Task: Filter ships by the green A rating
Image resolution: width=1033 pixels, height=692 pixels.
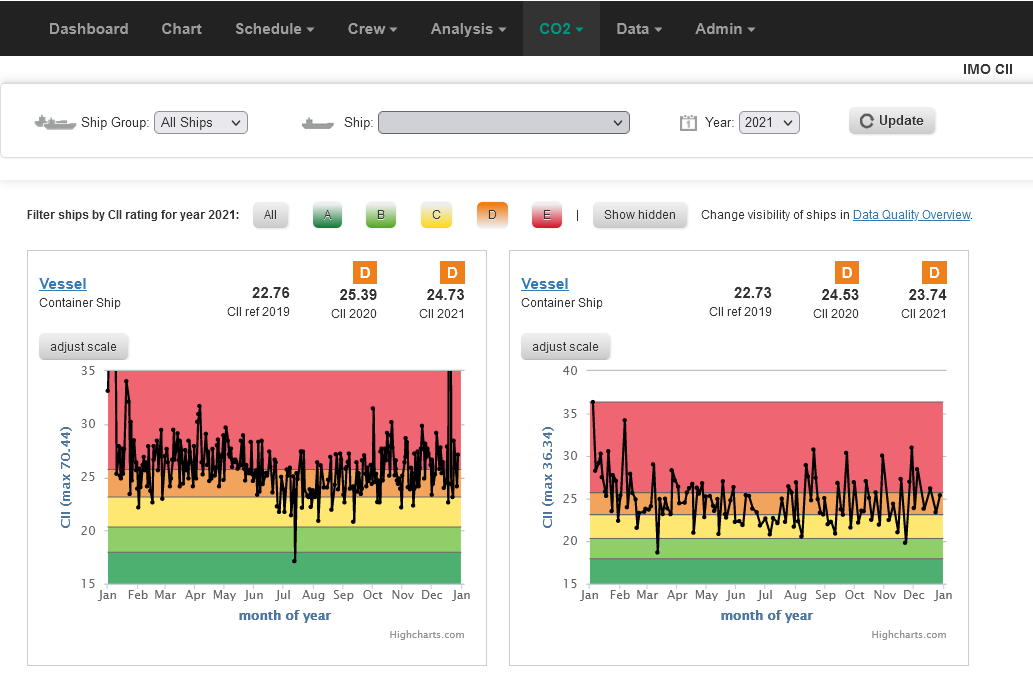Action: click(327, 215)
